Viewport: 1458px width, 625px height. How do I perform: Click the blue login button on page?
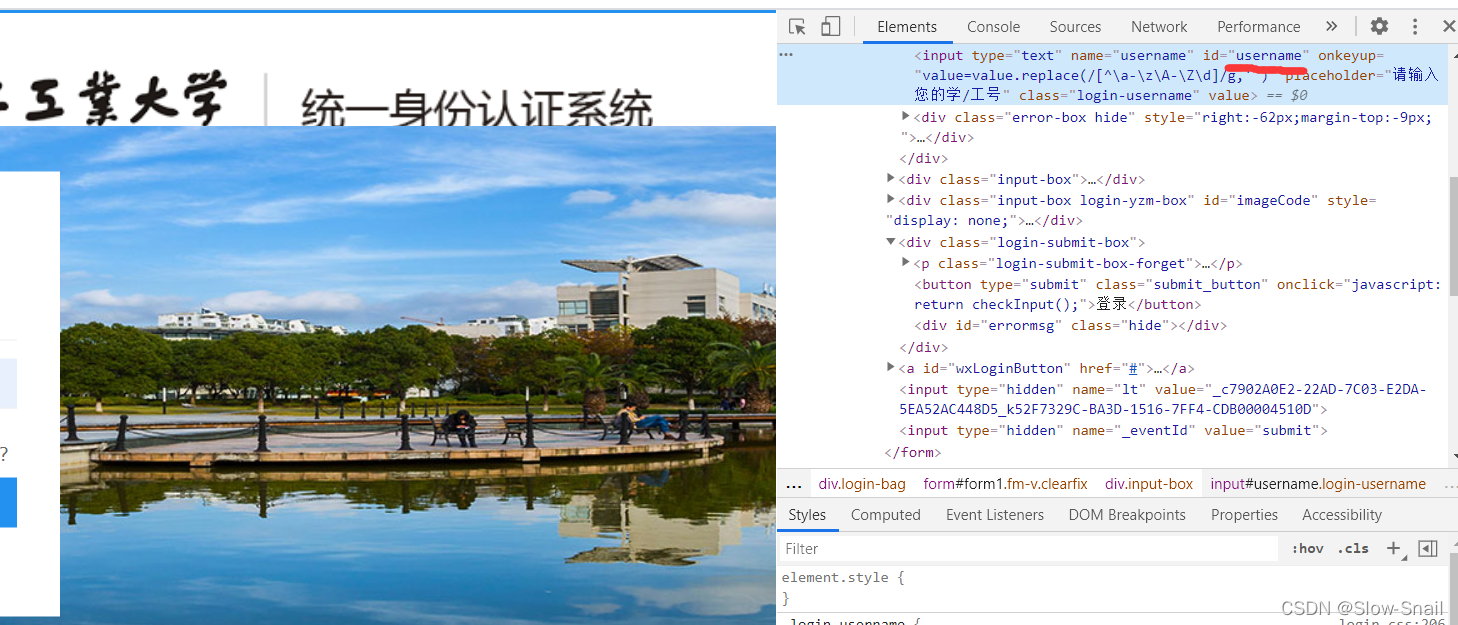pyautogui.click(x=8, y=502)
